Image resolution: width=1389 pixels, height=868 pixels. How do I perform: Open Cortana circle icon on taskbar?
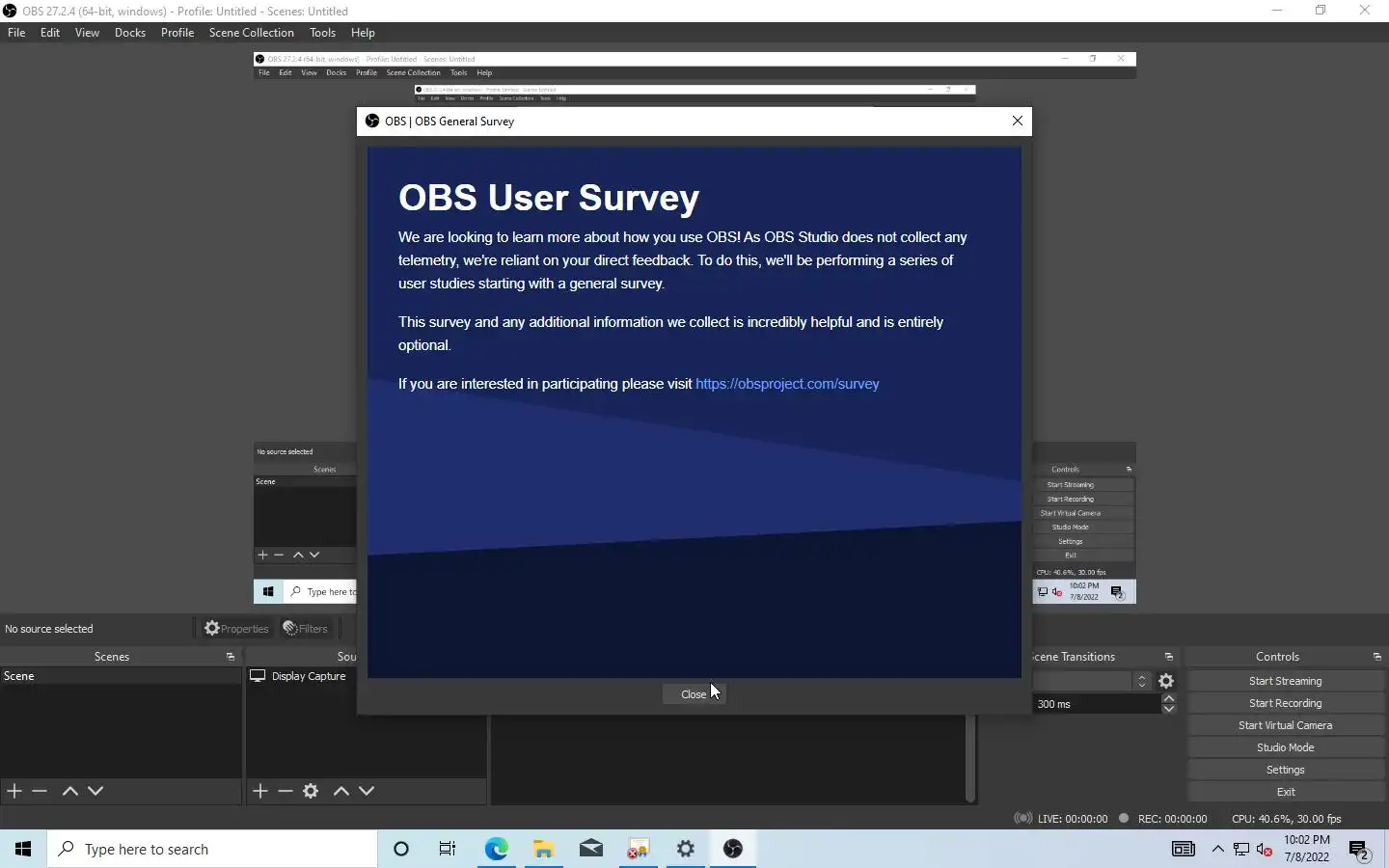401,849
